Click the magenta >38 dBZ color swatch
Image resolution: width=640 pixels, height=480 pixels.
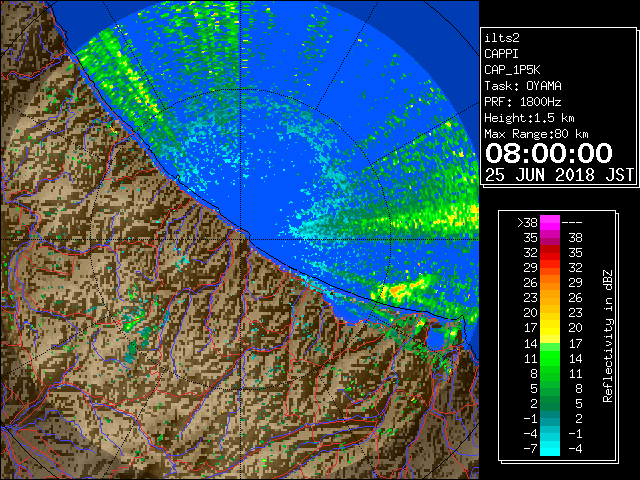(x=550, y=223)
